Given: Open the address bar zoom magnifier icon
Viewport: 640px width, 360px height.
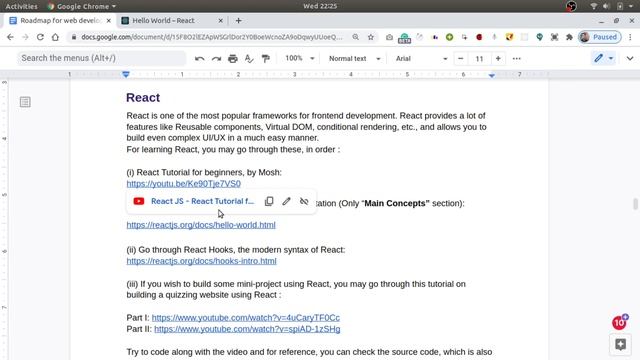Looking at the screenshot, I should 356,37.
